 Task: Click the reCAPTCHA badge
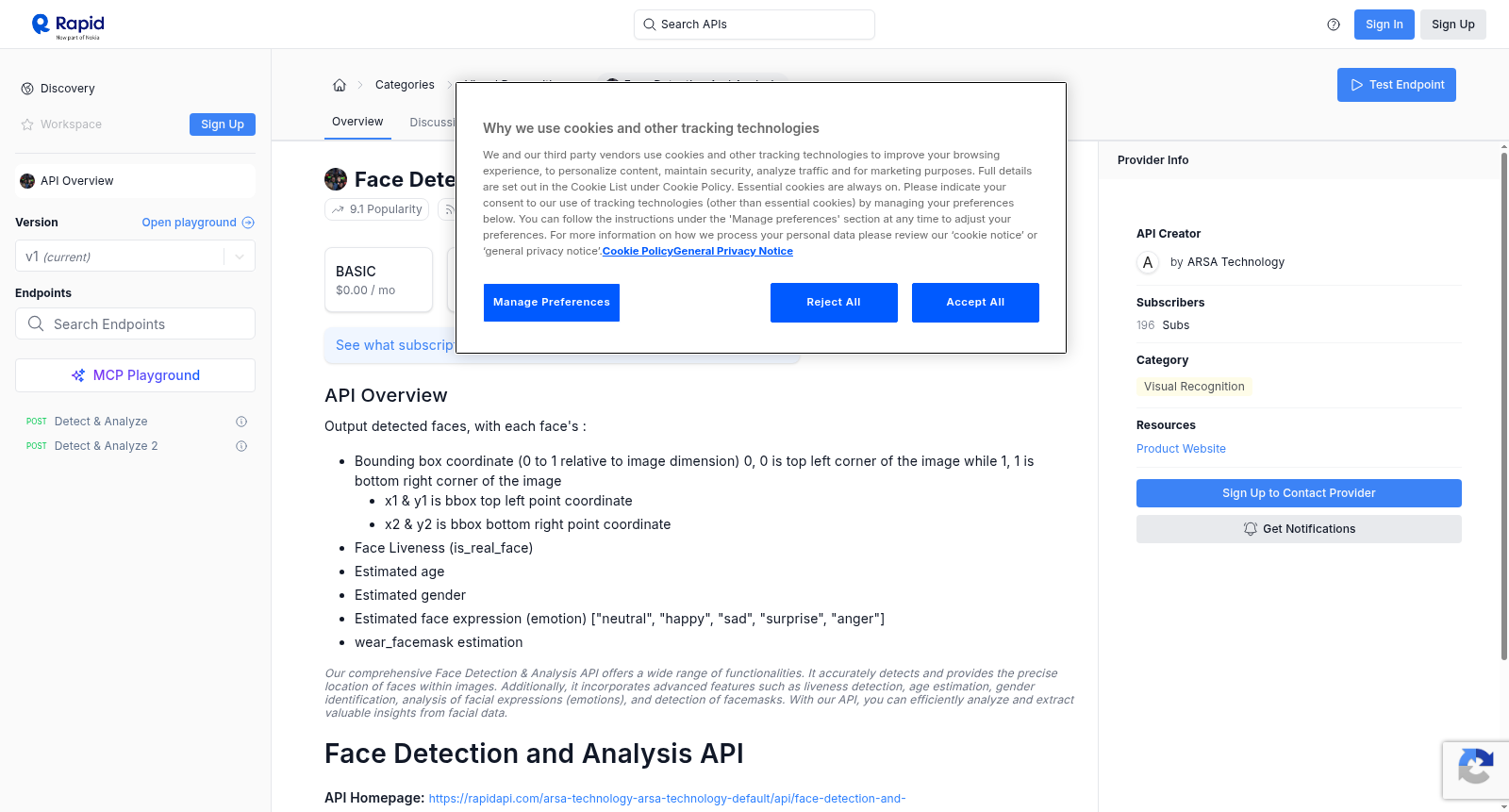pyautogui.click(x=1475, y=770)
